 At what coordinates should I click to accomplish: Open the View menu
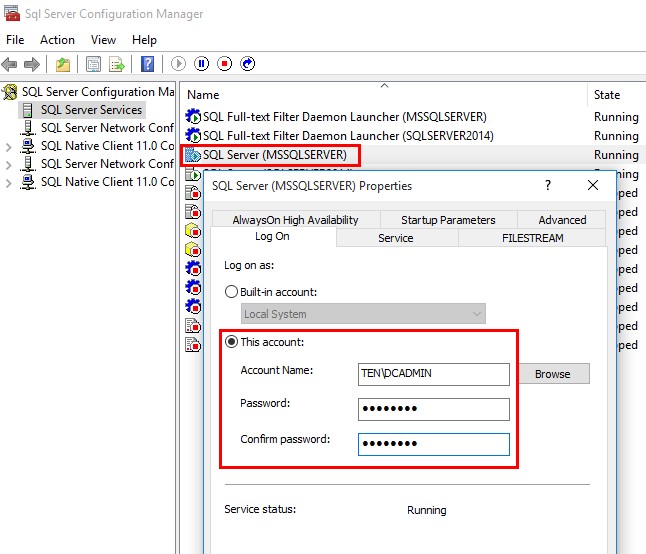(x=103, y=40)
